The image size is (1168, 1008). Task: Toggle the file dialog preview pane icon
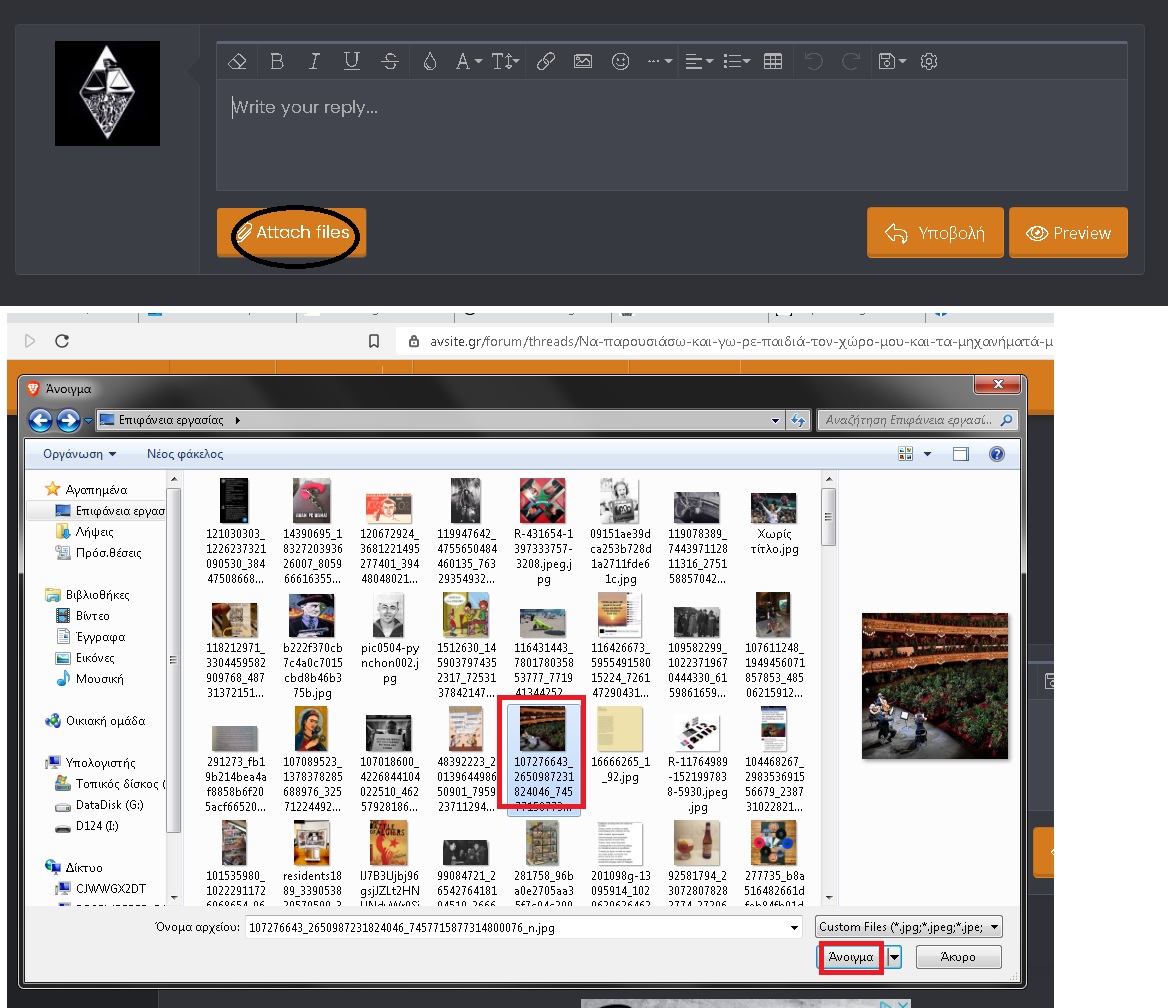coord(961,454)
